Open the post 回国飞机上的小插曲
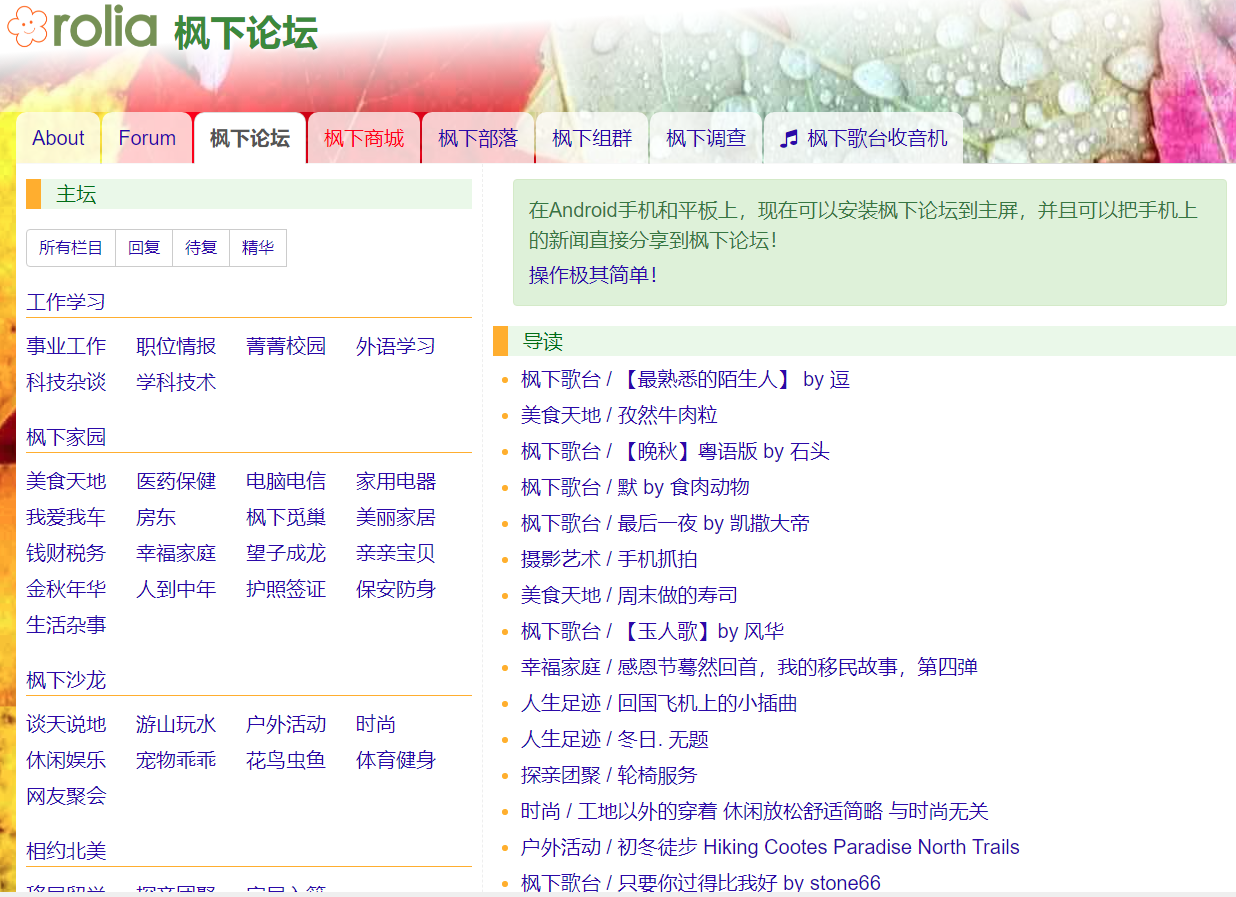The image size is (1236, 897). pos(708,703)
